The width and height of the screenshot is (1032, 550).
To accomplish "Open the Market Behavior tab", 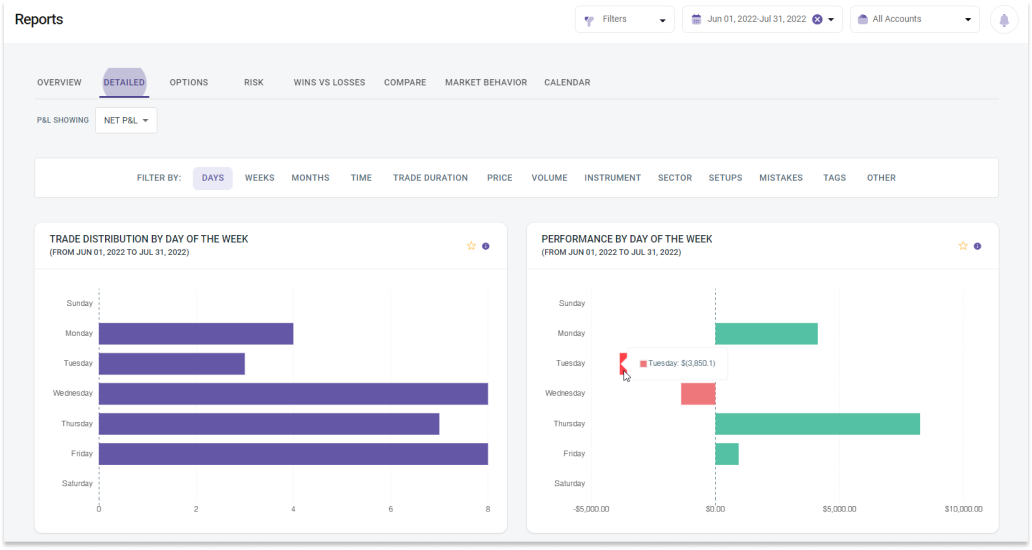I will 485,83.
